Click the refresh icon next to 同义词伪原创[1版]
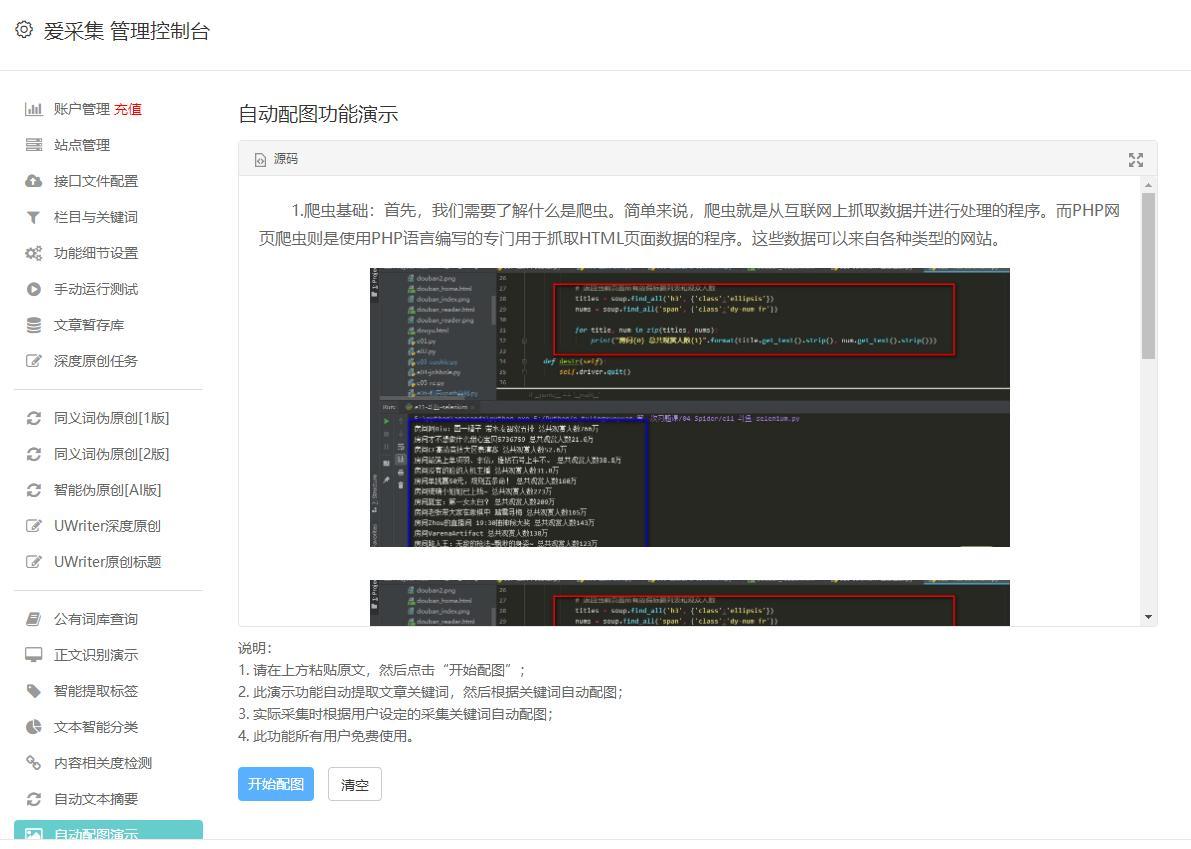 tap(33, 418)
